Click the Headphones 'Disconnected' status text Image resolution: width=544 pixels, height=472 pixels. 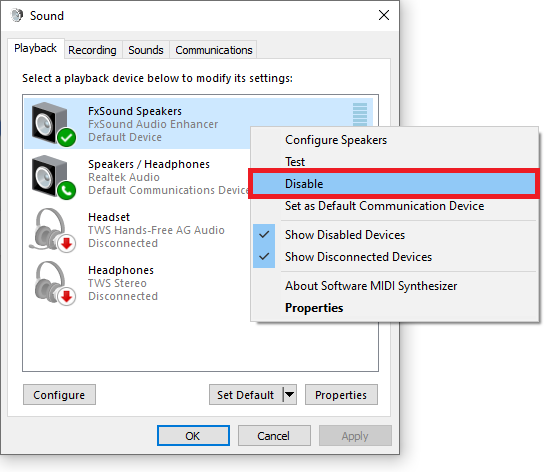(x=123, y=296)
